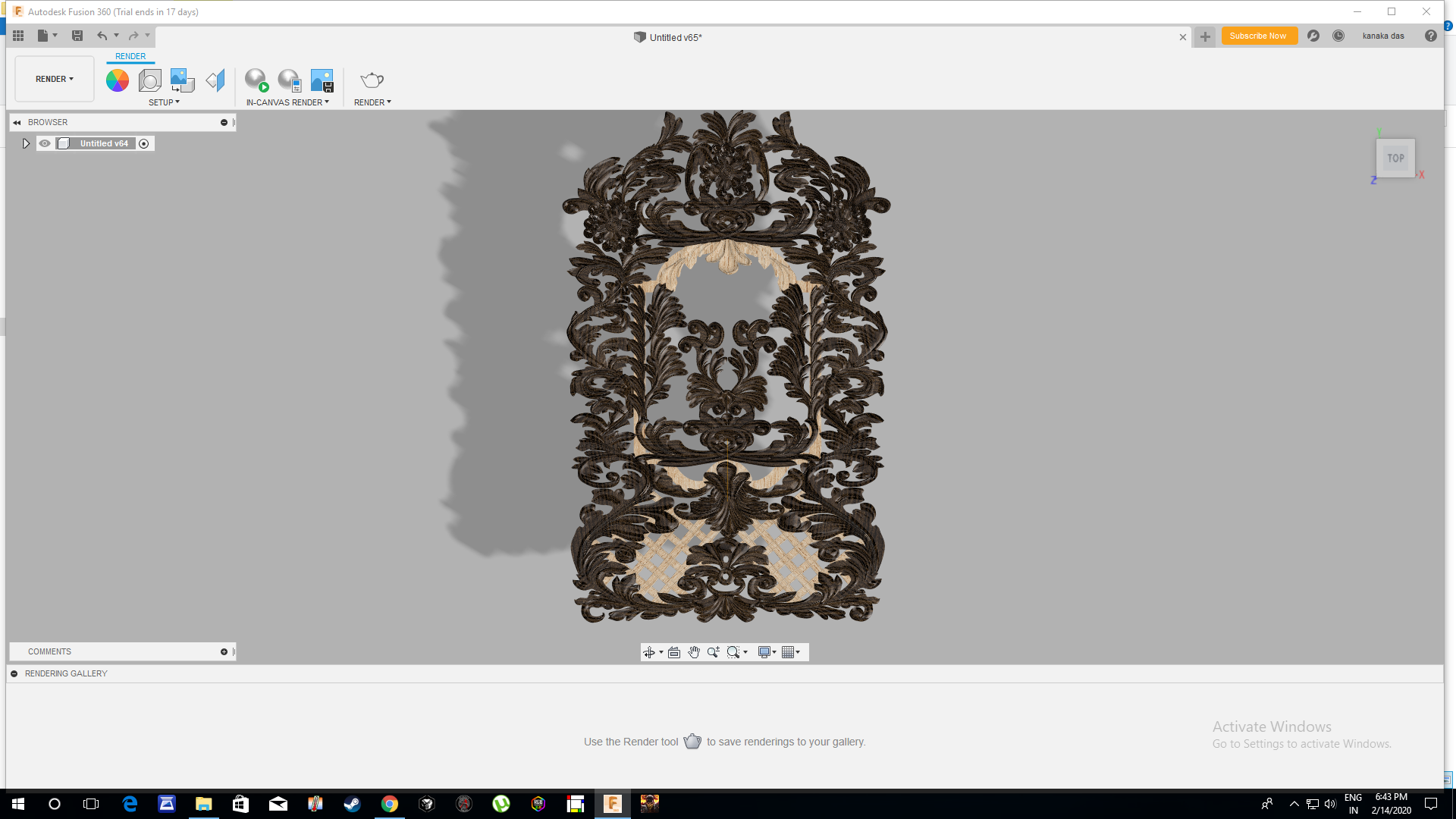Viewport: 1456px width, 819px height.
Task: Select the Pan tool in navigation bar
Action: tap(693, 651)
